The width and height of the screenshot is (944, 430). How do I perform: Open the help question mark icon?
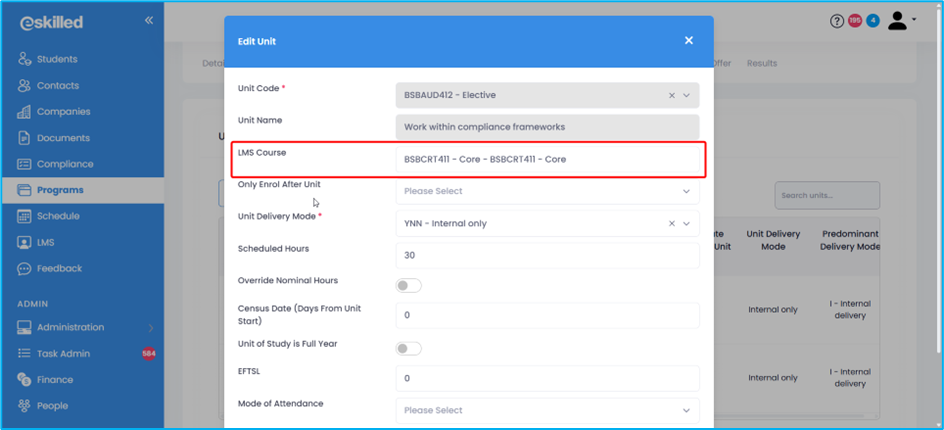[837, 21]
